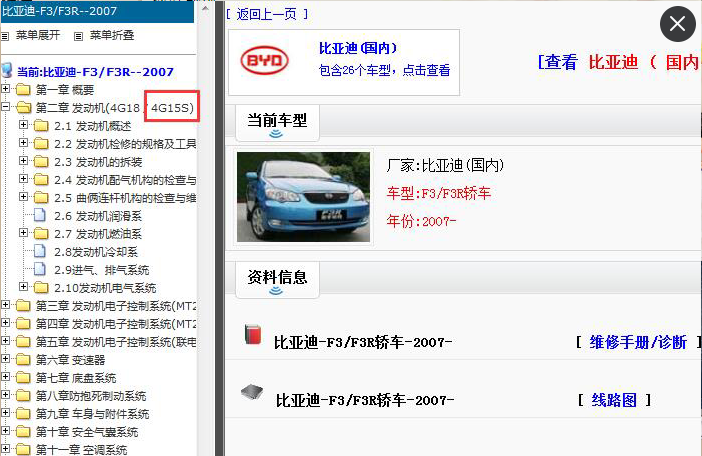Click the blue BYD F3 car photo
The image size is (702, 456).
click(304, 197)
